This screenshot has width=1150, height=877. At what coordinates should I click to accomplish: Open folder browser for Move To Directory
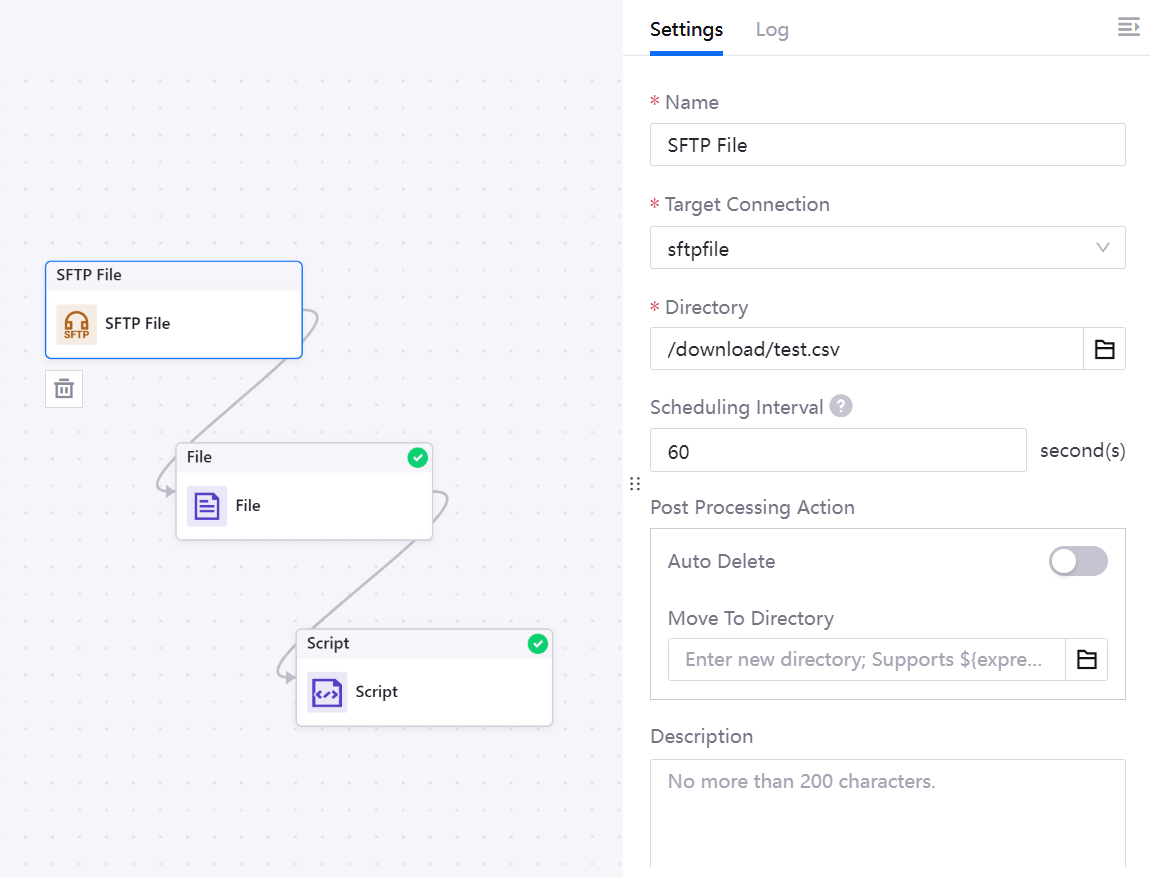point(1086,660)
